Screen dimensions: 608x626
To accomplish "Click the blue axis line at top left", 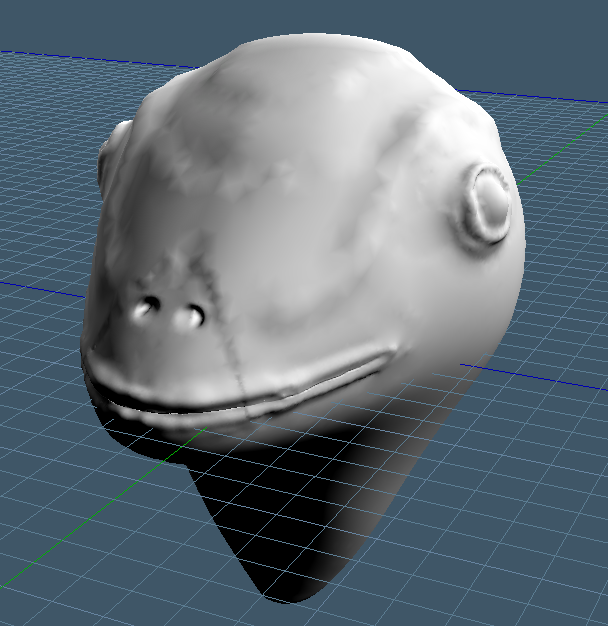I will 100,60.
